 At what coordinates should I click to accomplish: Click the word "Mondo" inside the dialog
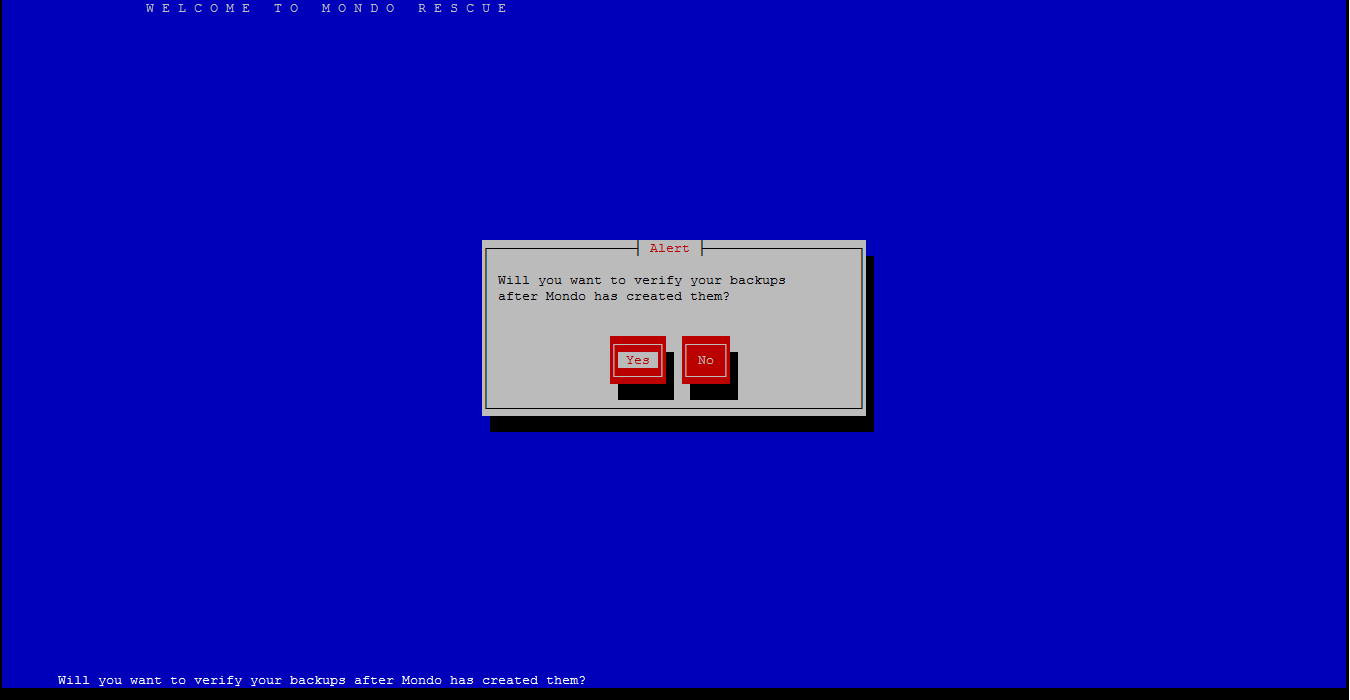pos(565,296)
